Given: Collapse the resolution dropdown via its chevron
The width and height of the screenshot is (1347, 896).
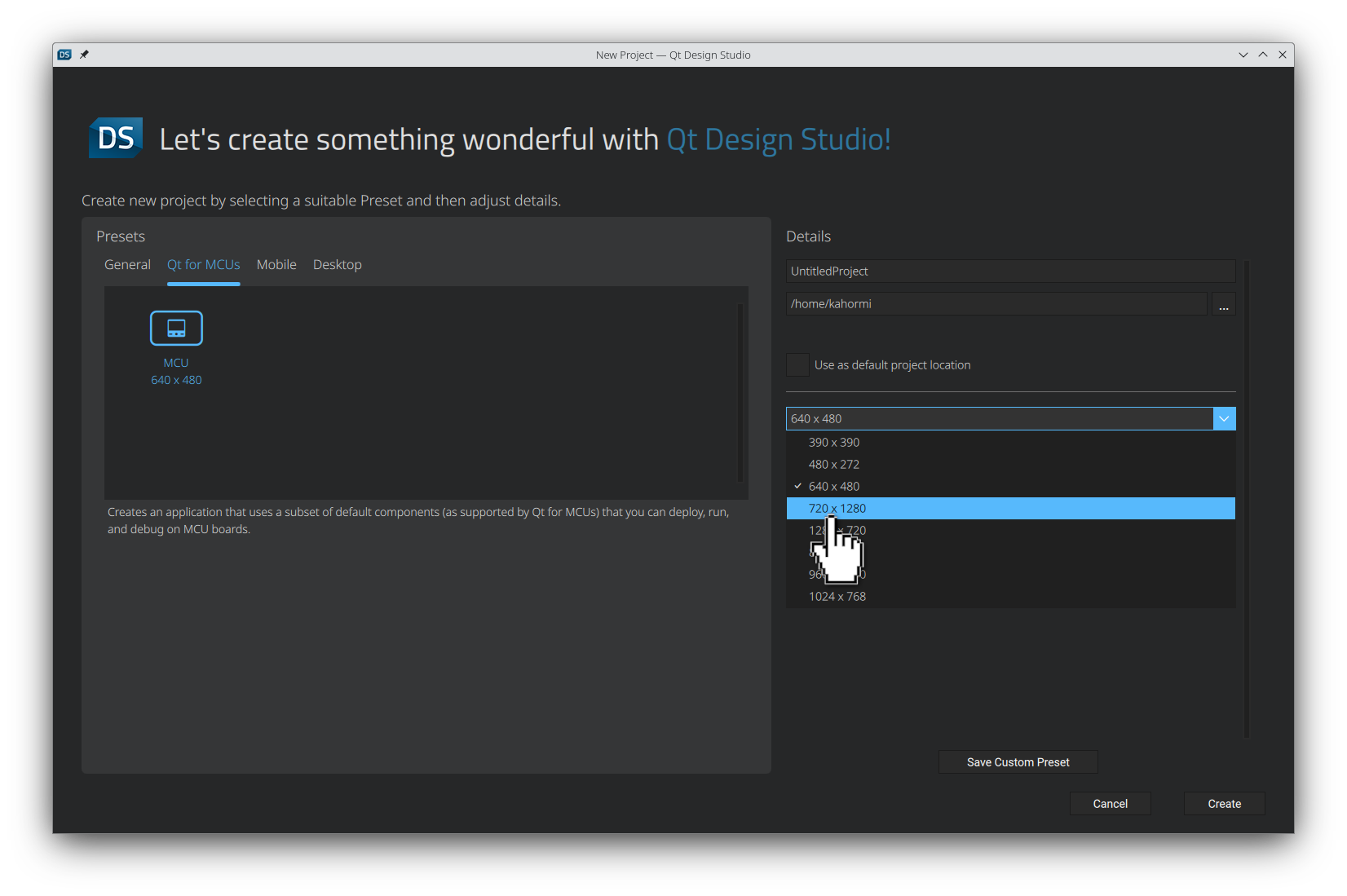Looking at the screenshot, I should click(1224, 418).
